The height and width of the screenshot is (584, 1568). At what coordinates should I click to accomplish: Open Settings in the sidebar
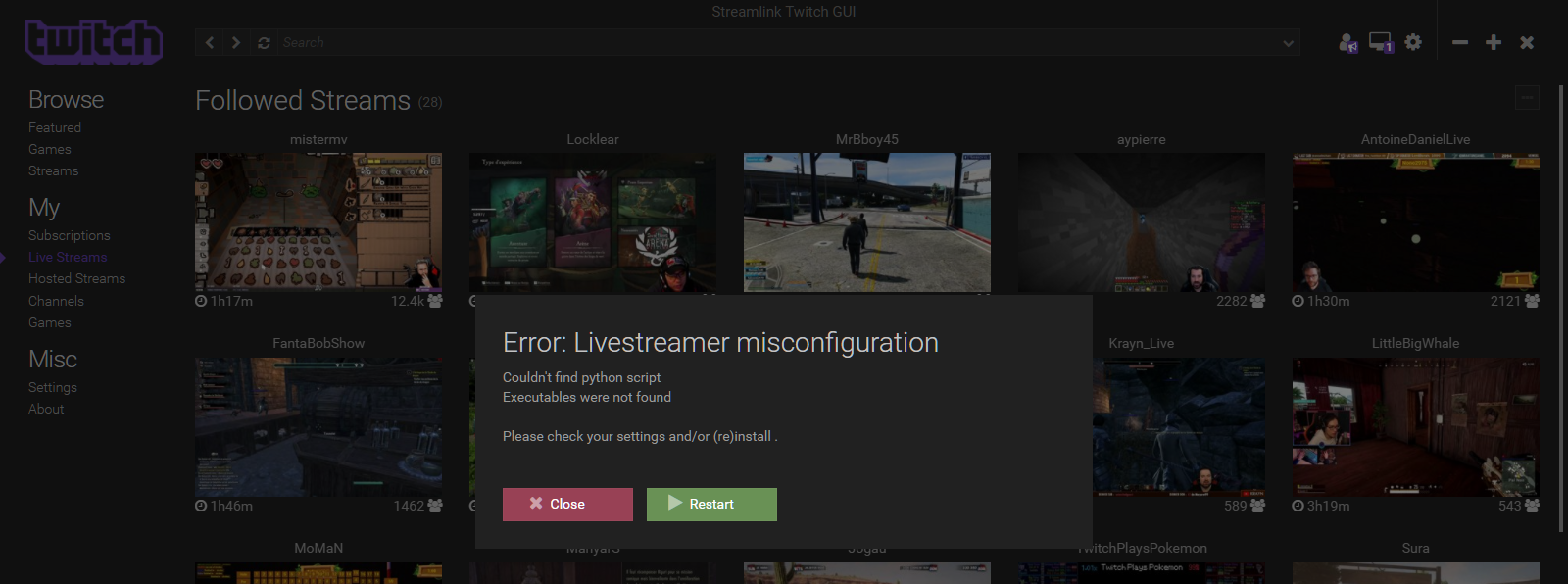(53, 387)
